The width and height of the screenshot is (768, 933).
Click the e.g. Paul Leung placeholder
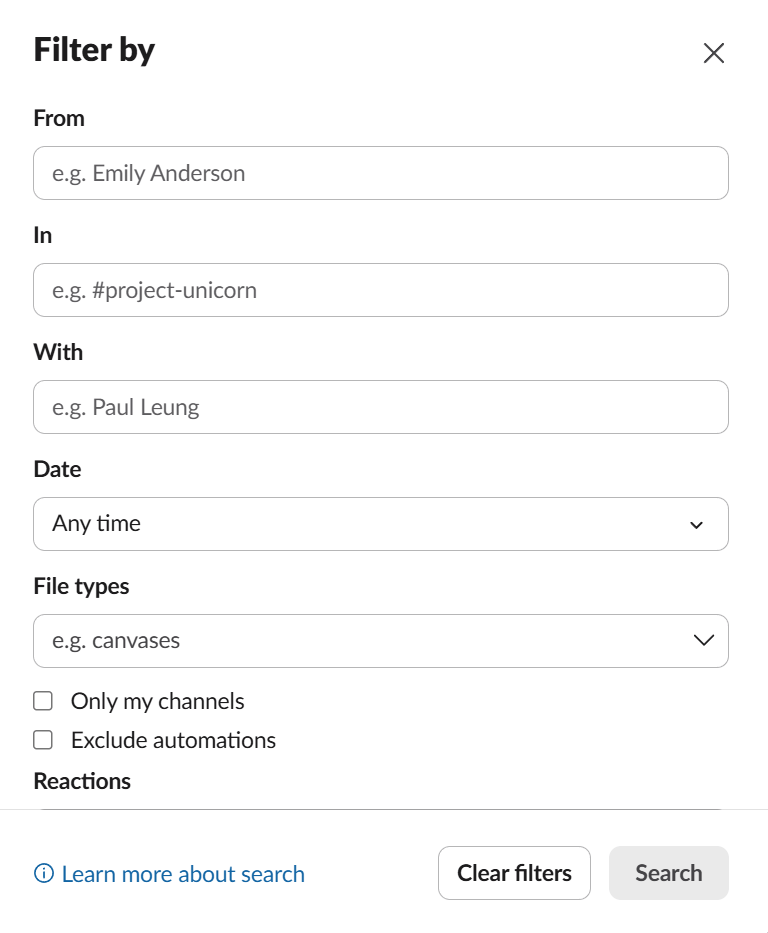click(x=125, y=407)
